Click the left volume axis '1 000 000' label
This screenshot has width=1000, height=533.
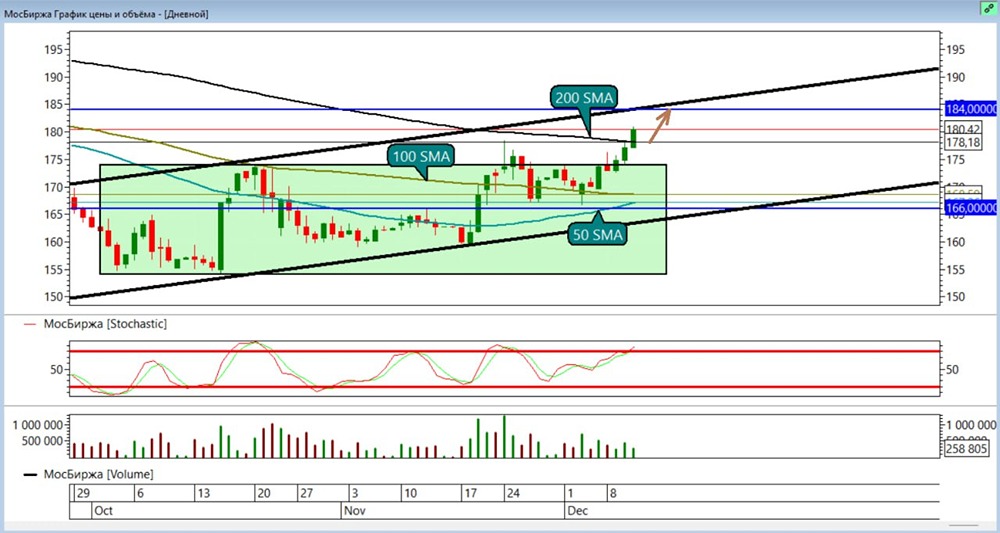pyautogui.click(x=36, y=425)
